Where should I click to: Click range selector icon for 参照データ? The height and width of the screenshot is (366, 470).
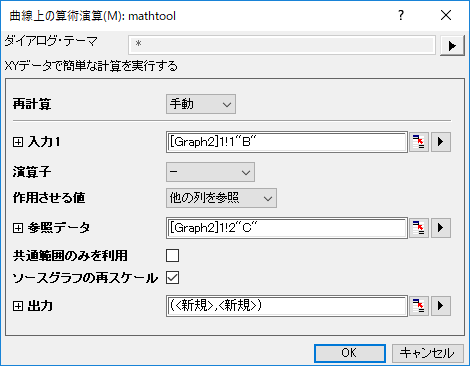tap(419, 228)
